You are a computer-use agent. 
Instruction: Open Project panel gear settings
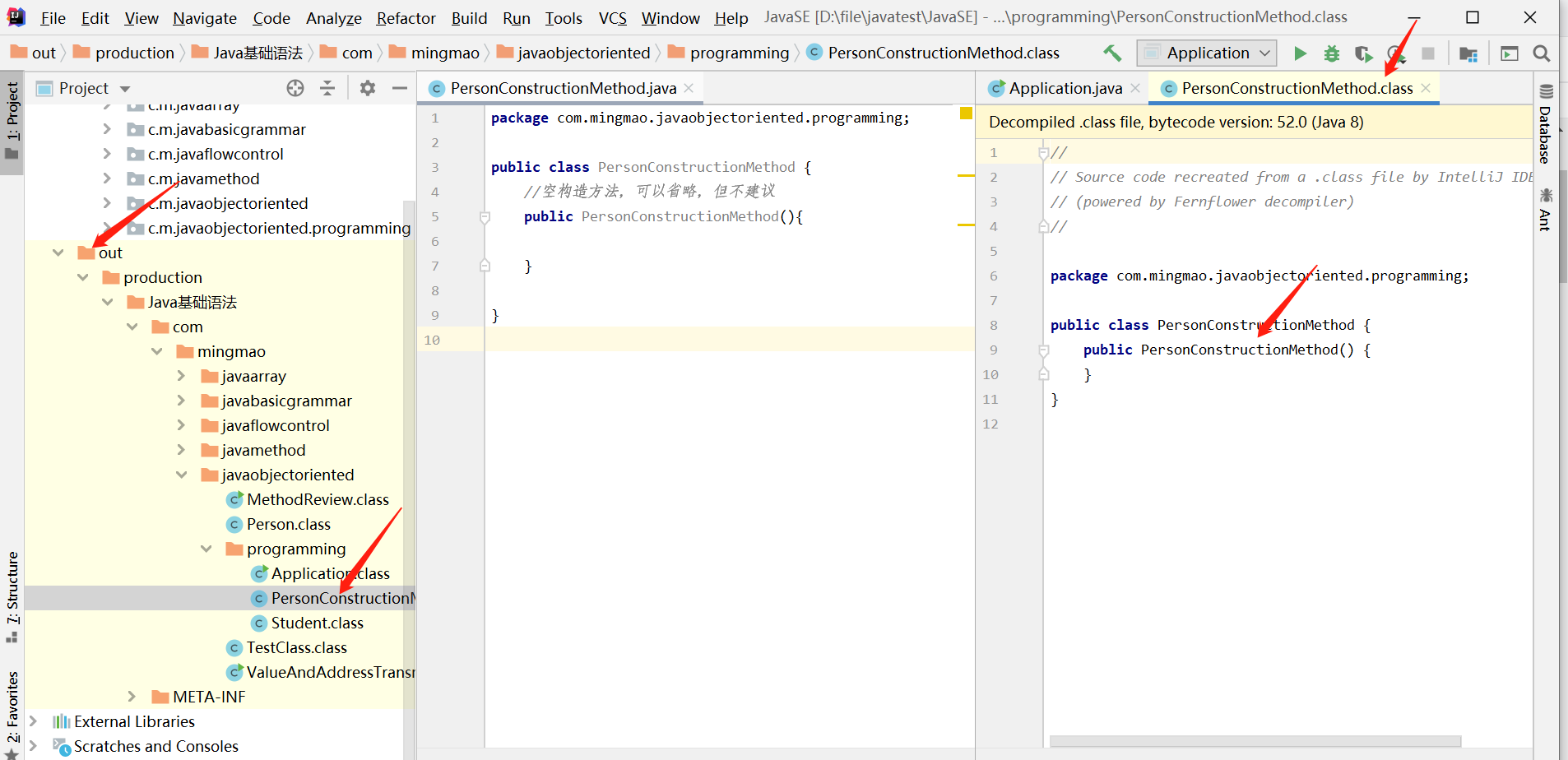pos(368,88)
